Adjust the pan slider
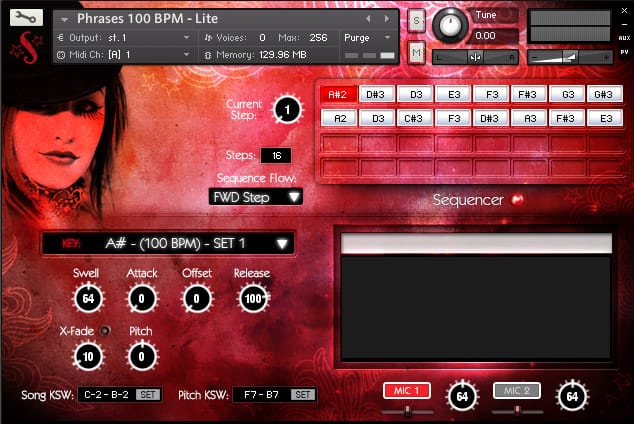Viewport: 634px width, 424px height. click(x=475, y=58)
